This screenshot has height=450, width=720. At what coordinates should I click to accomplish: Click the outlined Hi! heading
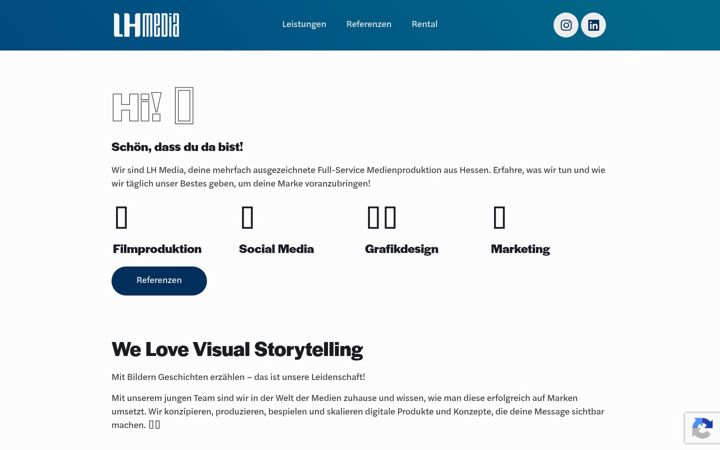tap(153, 106)
